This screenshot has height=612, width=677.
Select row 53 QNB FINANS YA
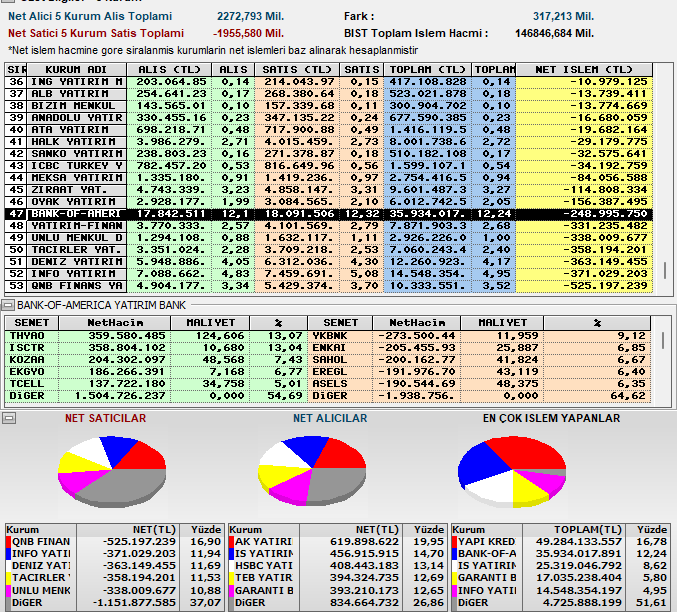tap(329, 286)
